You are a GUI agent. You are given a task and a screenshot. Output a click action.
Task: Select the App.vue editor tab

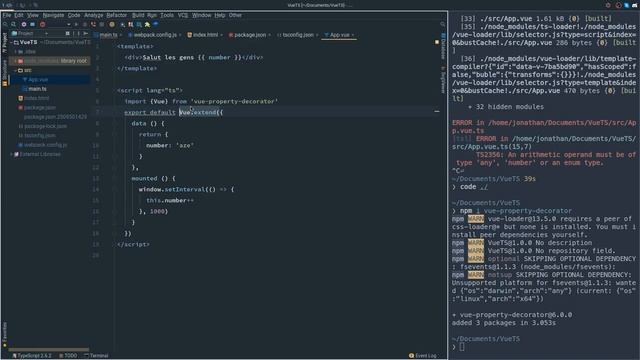point(340,35)
